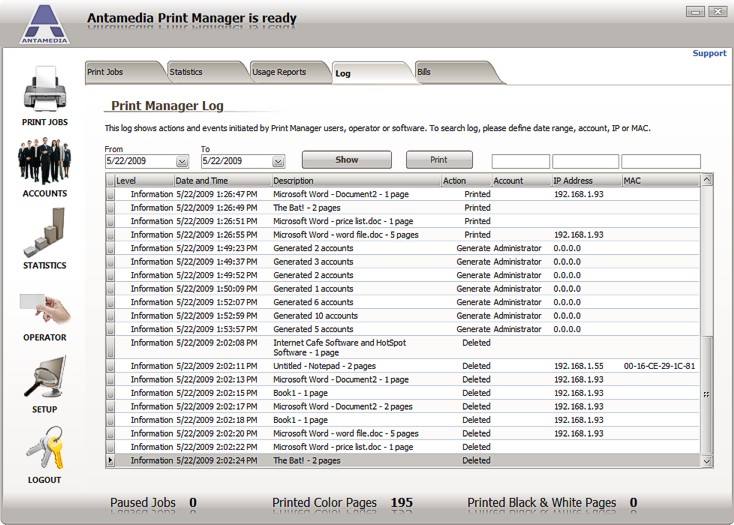The image size is (734, 525).
Task: Click the MAC filter input field
Action: coord(661,161)
